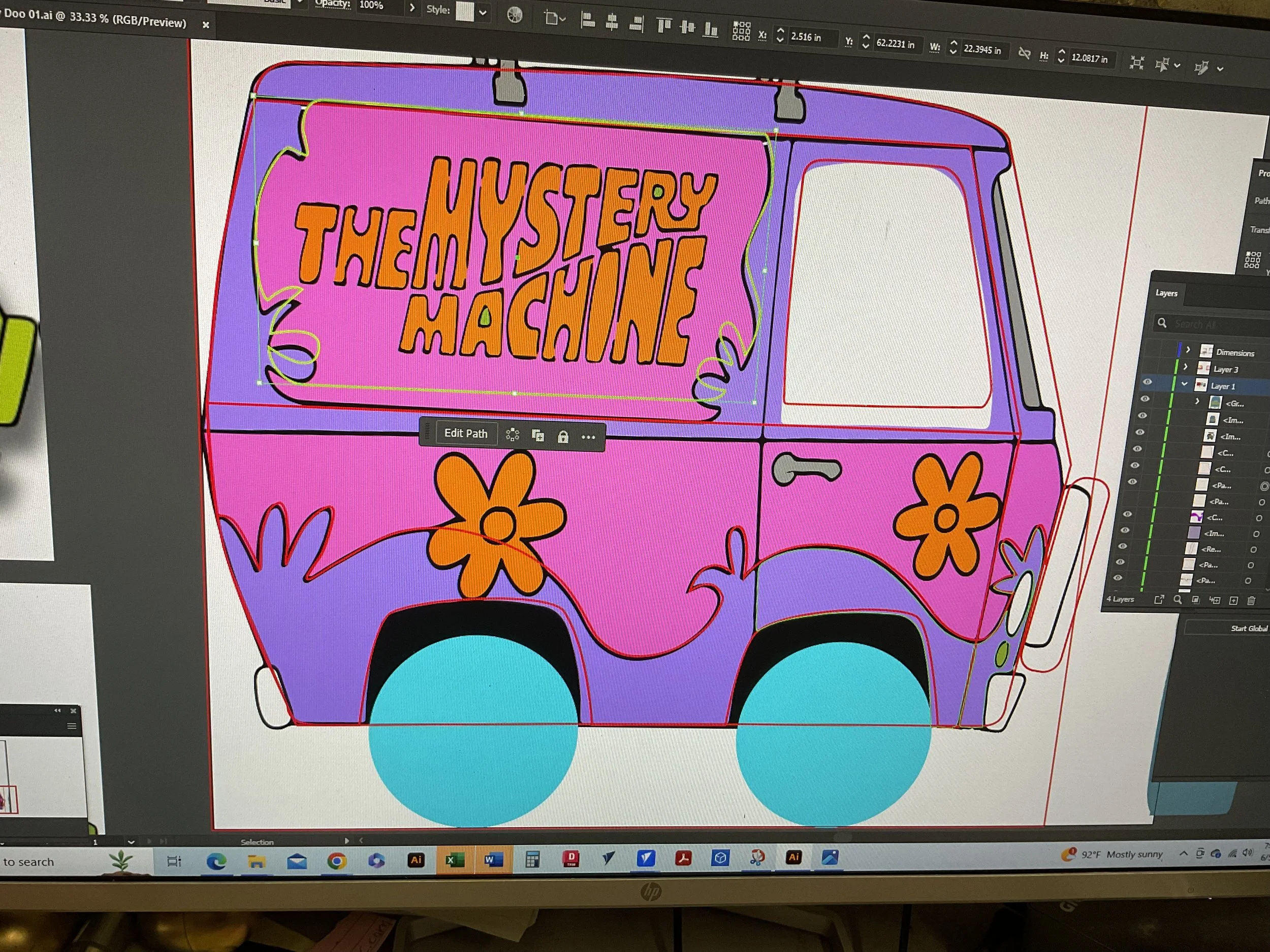The height and width of the screenshot is (952, 1270).
Task: Click the X value stepper arrows
Action: point(780,35)
